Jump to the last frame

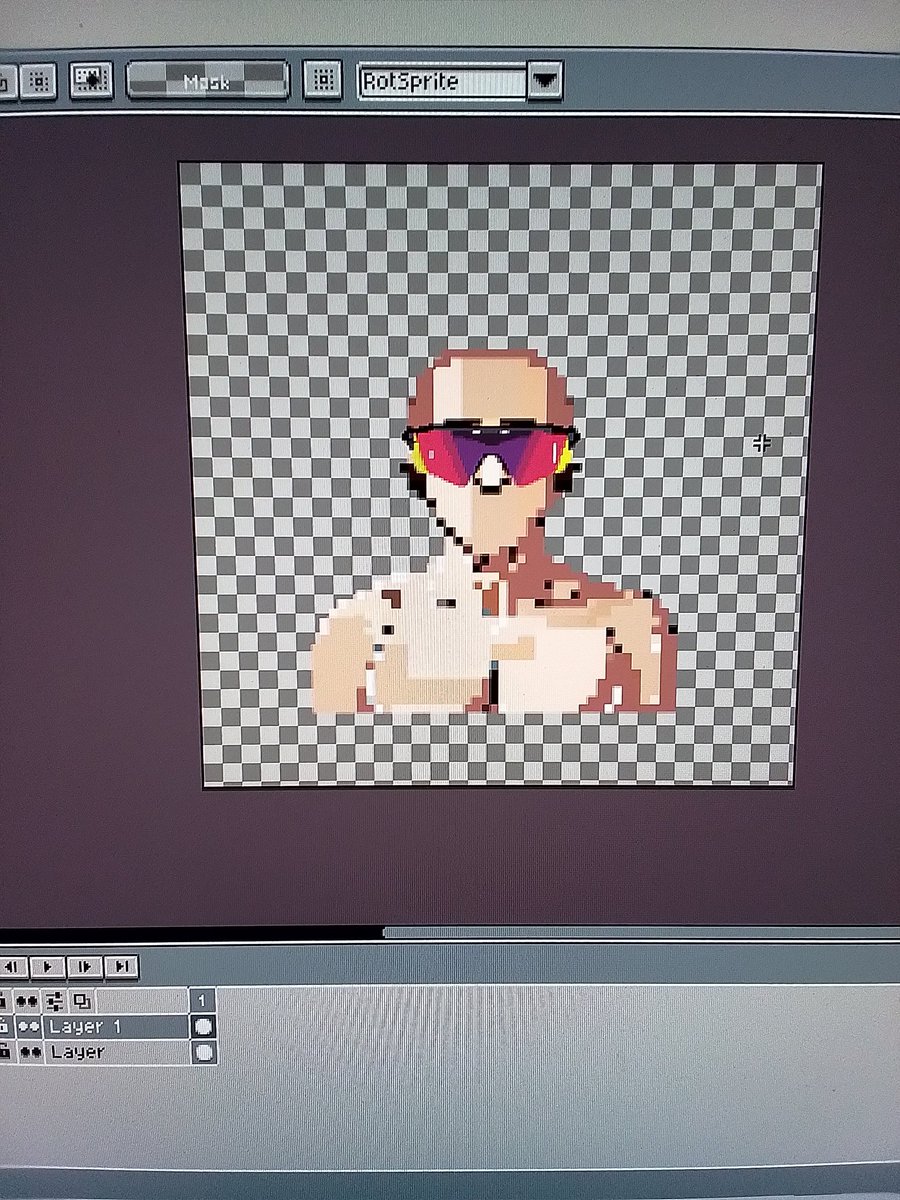point(121,967)
